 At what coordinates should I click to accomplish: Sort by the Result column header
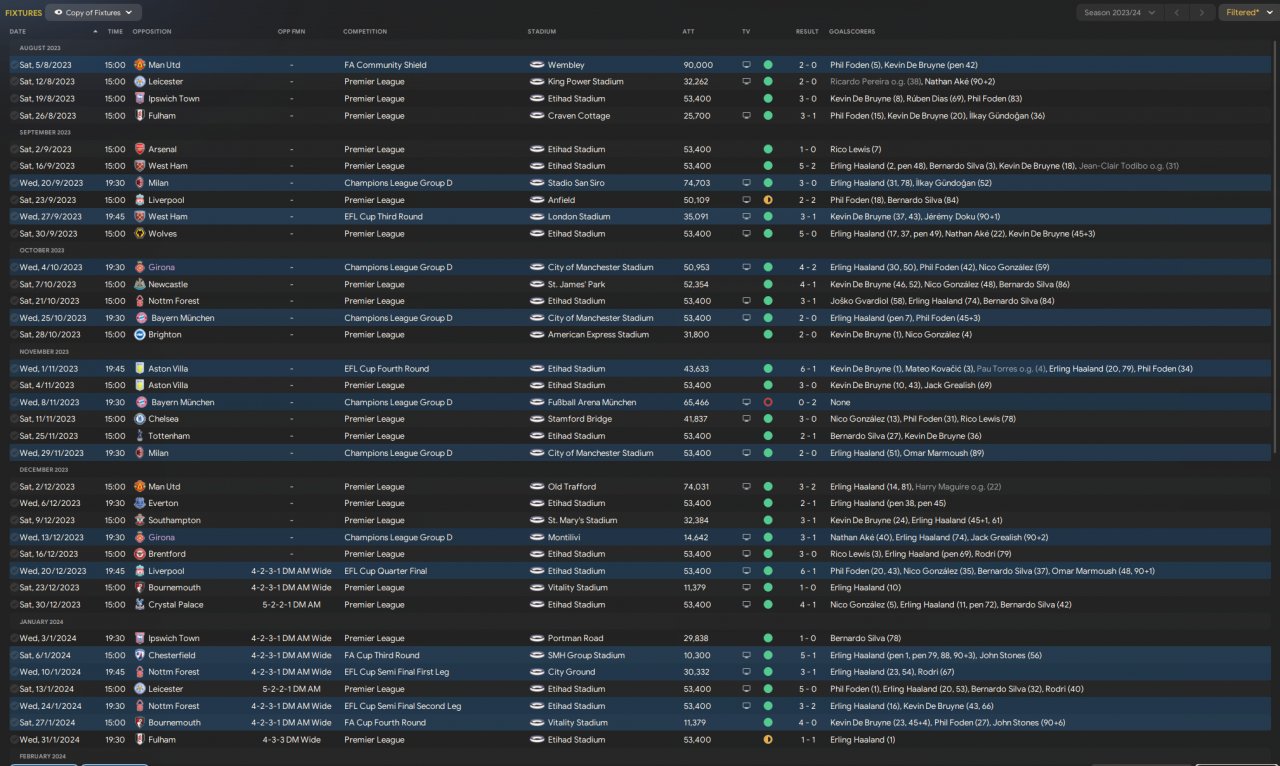pos(807,32)
